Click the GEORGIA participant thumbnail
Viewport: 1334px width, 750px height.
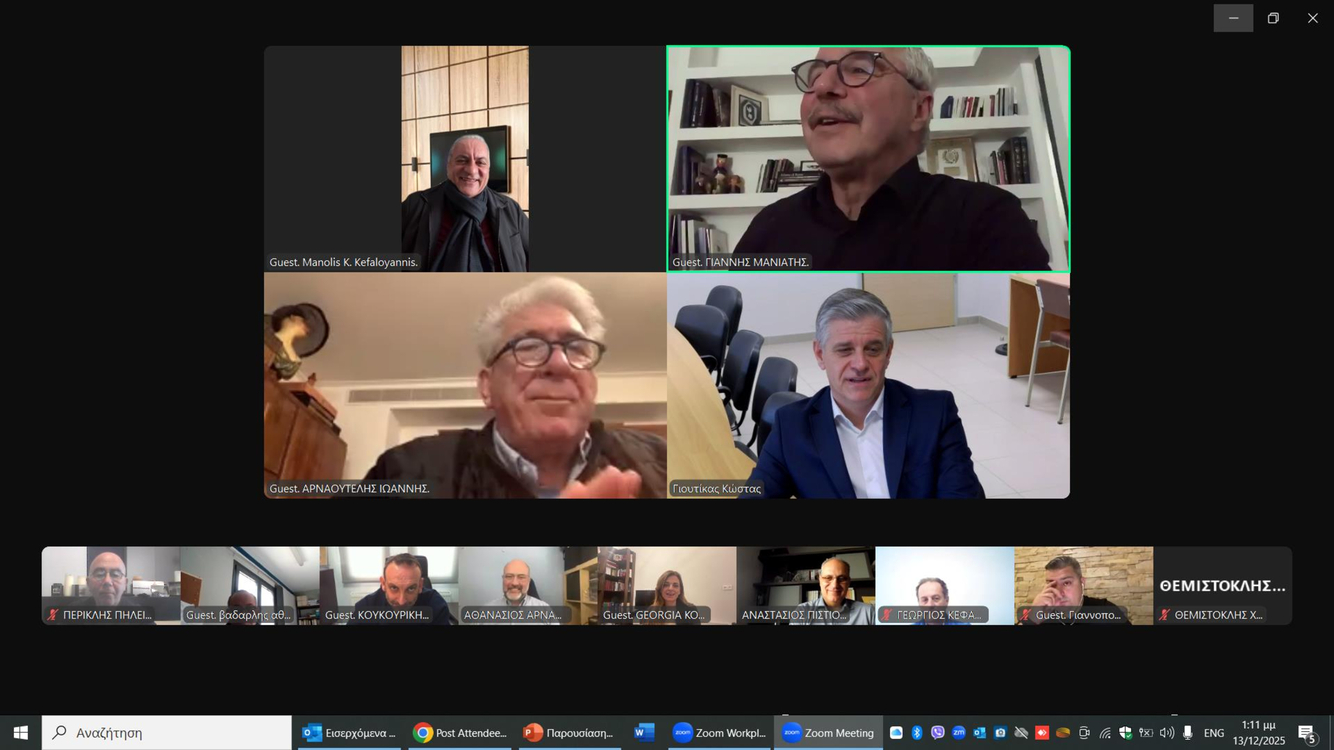667,585
